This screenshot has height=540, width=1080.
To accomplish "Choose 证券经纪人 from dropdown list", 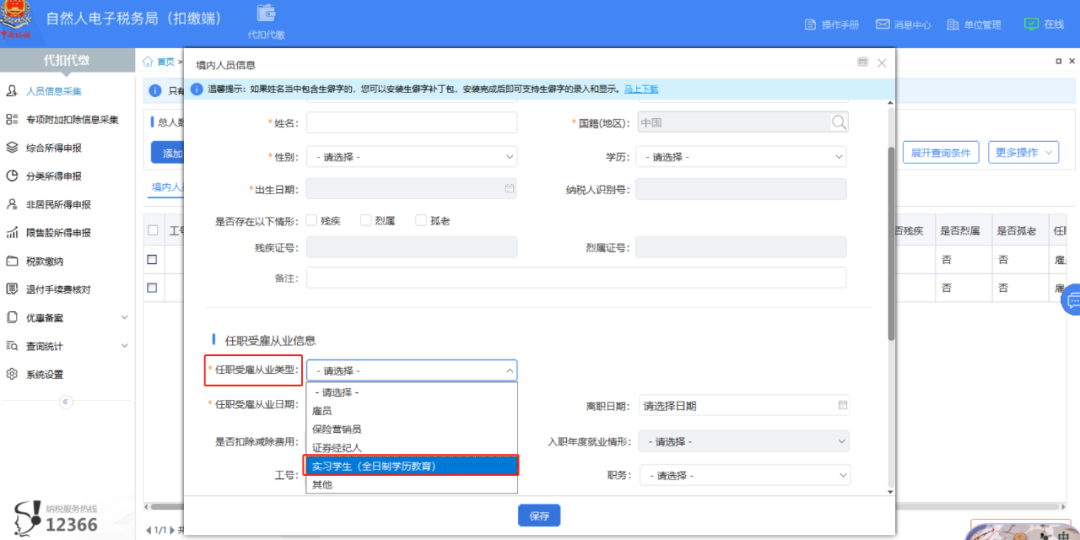I will coord(412,448).
